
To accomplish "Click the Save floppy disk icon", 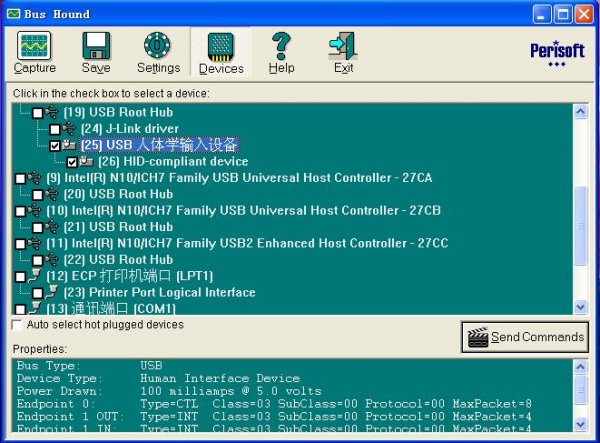I will (96, 46).
